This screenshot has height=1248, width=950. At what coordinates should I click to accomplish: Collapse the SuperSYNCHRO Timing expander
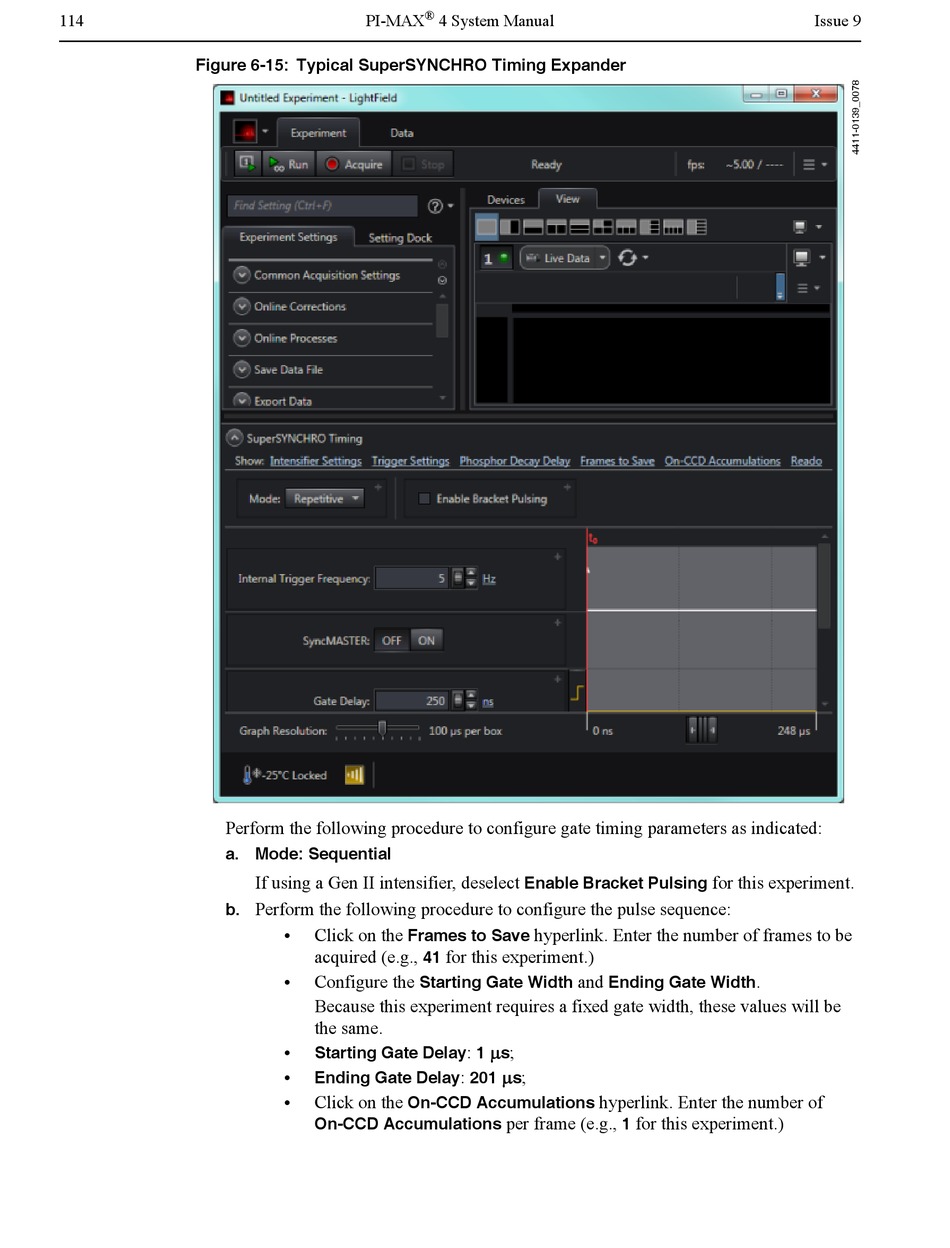[234, 437]
